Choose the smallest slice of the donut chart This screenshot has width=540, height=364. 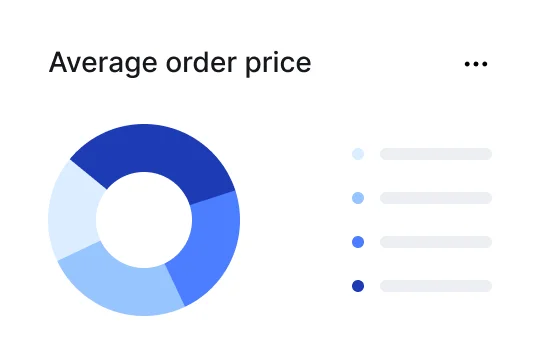[x=74, y=212]
